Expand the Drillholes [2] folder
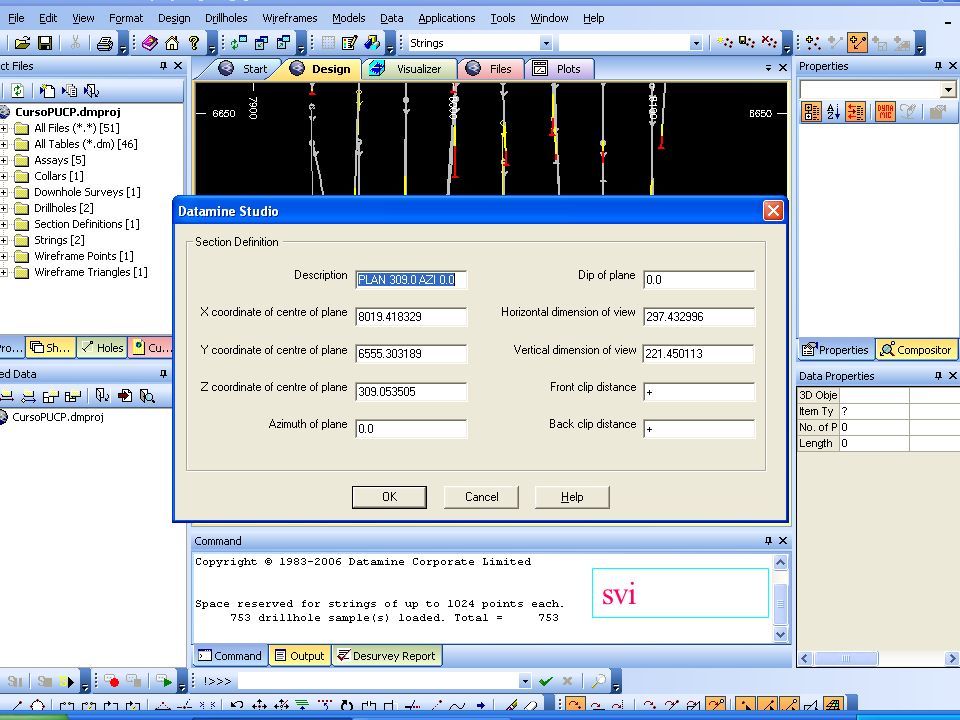Screen dimensions: 960x720 point(4,208)
